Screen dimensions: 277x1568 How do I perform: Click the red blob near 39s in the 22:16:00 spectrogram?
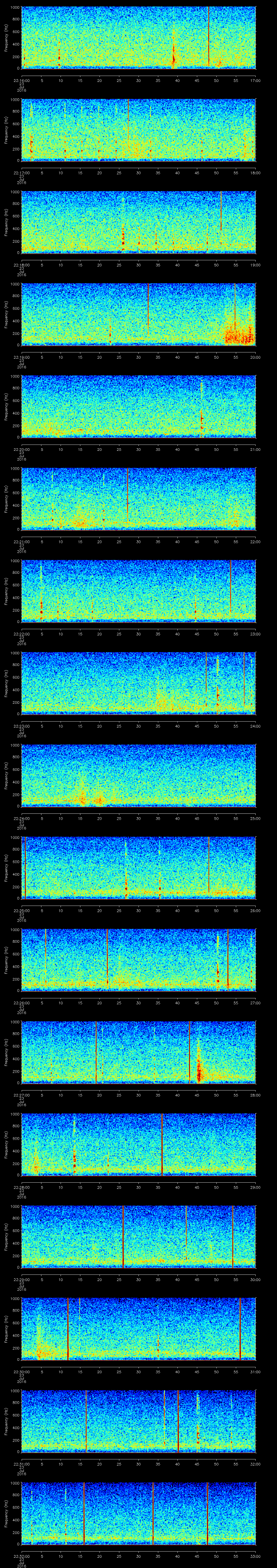tap(173, 56)
